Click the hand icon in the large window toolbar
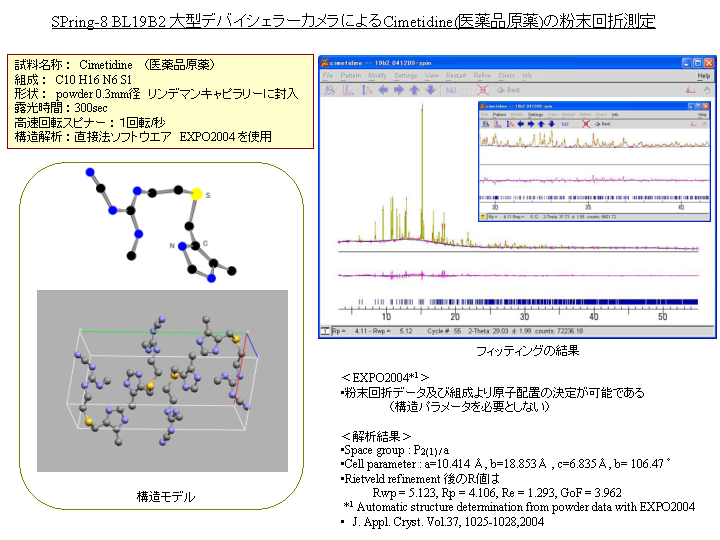The height and width of the screenshot is (540, 720). tap(707, 90)
